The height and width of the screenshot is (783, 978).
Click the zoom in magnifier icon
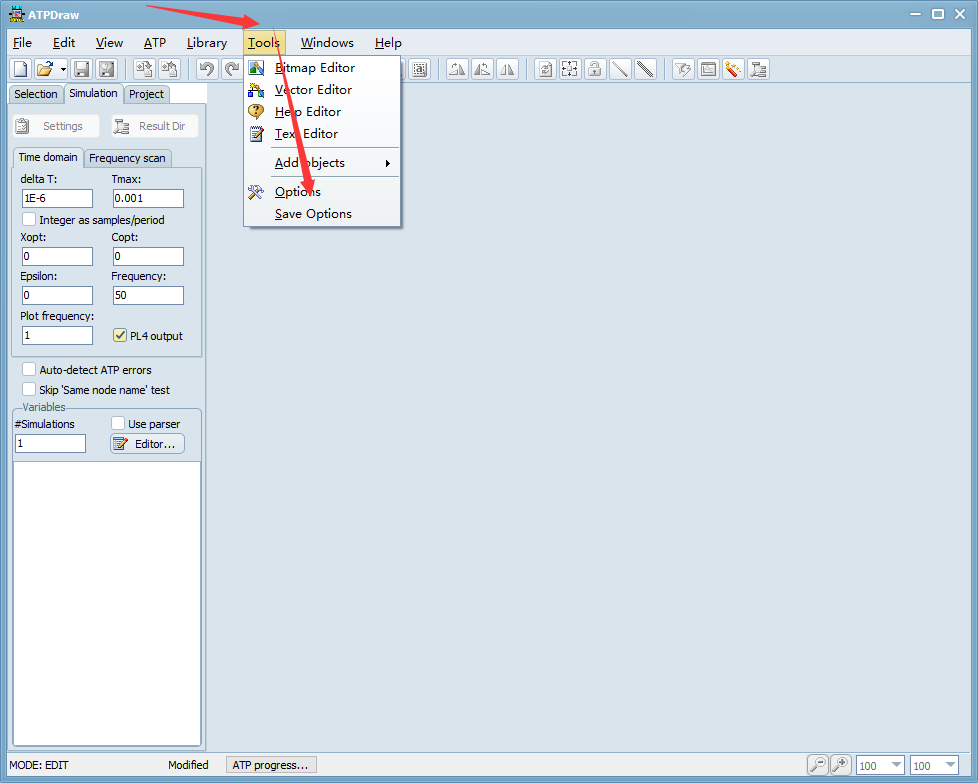click(841, 765)
